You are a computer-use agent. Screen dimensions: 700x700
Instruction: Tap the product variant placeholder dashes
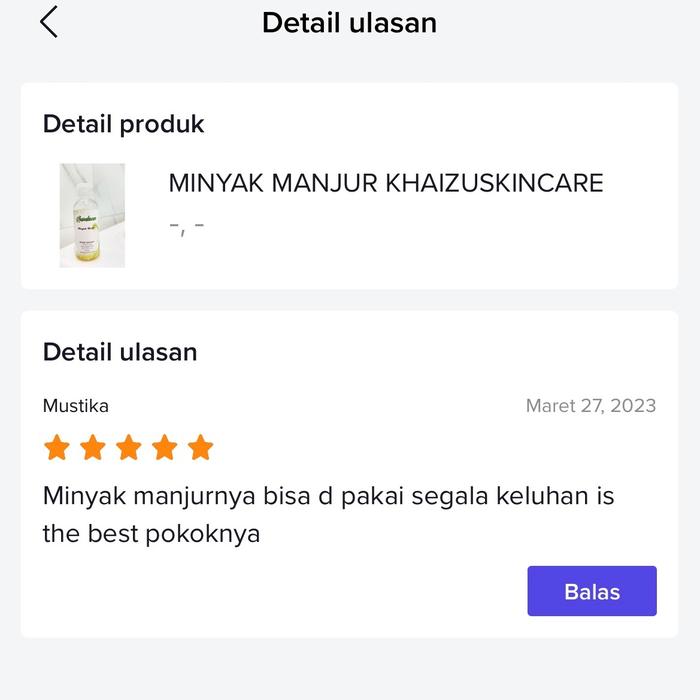(187, 228)
